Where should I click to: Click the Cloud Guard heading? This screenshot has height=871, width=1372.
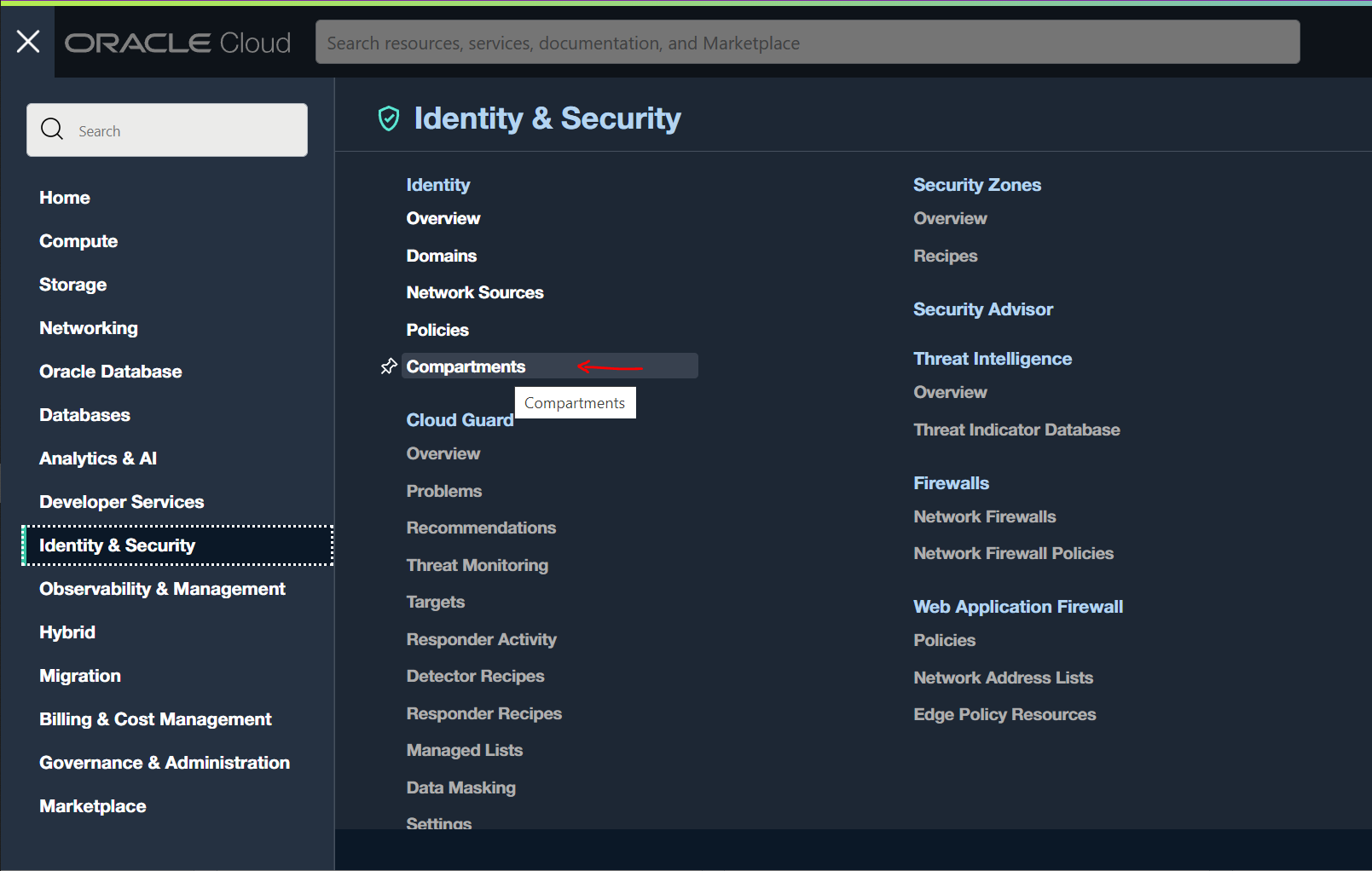pos(460,420)
